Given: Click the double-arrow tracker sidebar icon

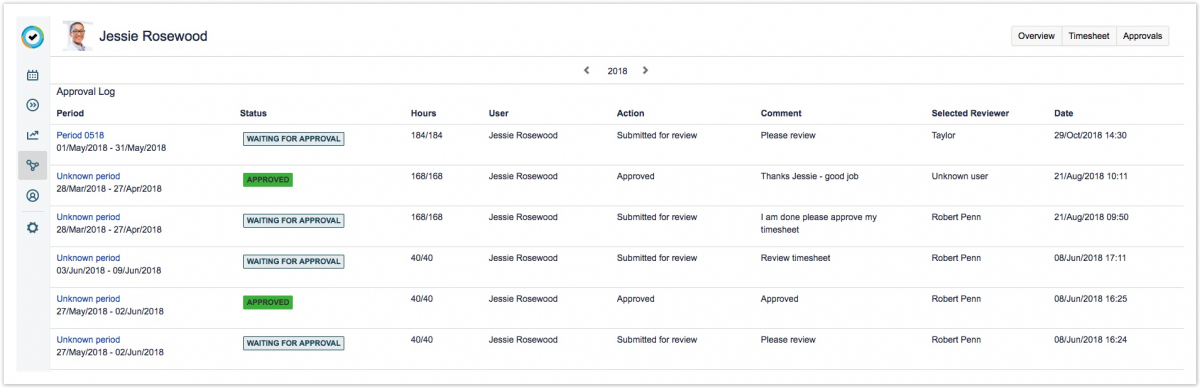Looking at the screenshot, I should (x=32, y=105).
